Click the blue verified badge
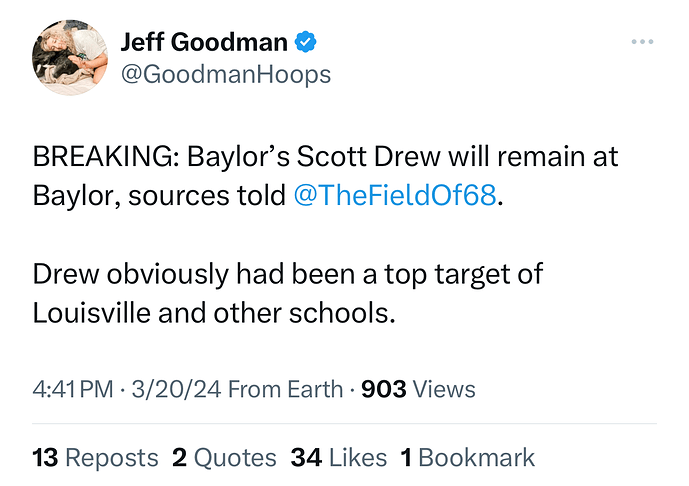 307,42
